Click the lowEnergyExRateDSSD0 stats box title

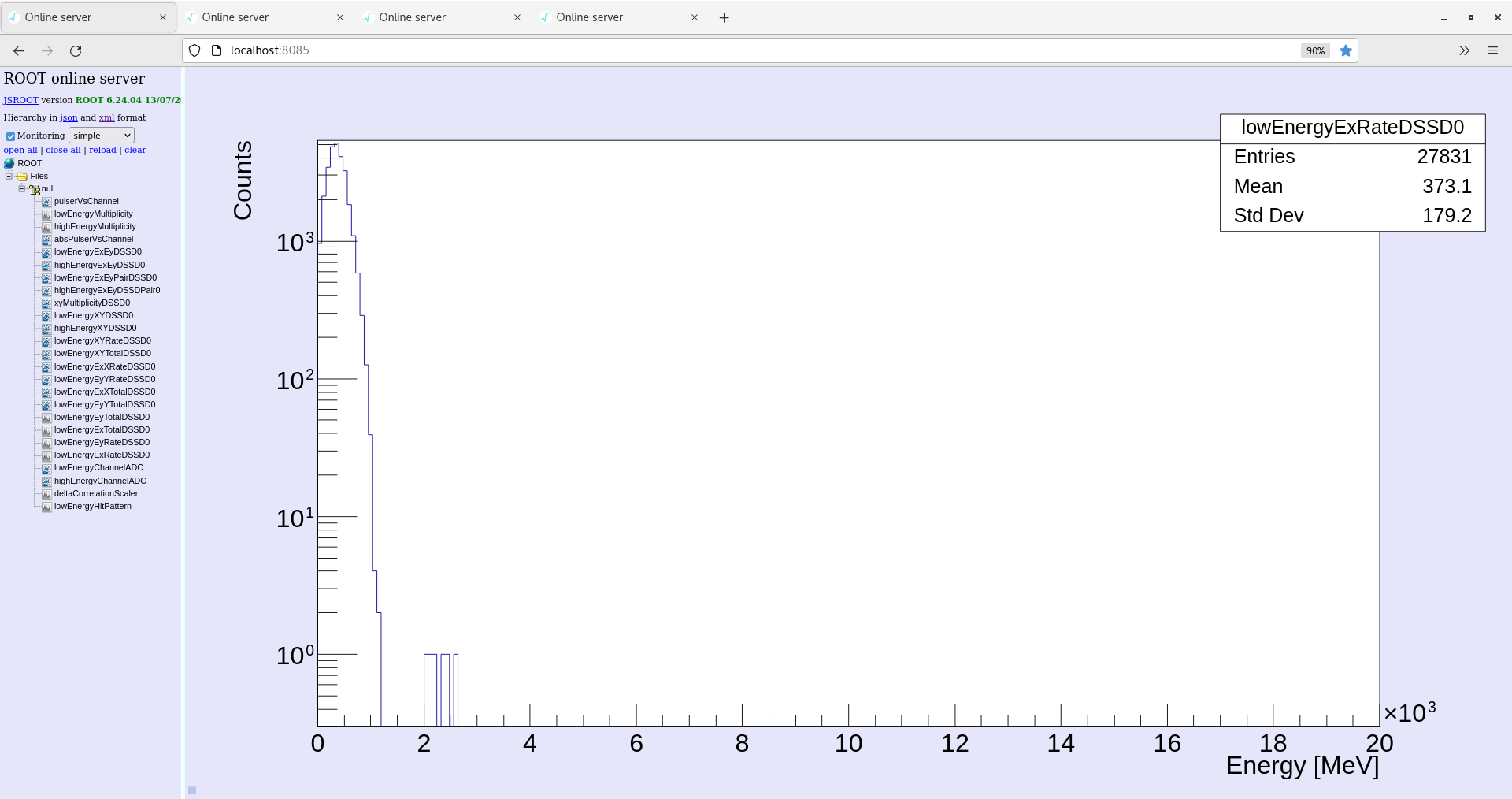click(x=1352, y=128)
